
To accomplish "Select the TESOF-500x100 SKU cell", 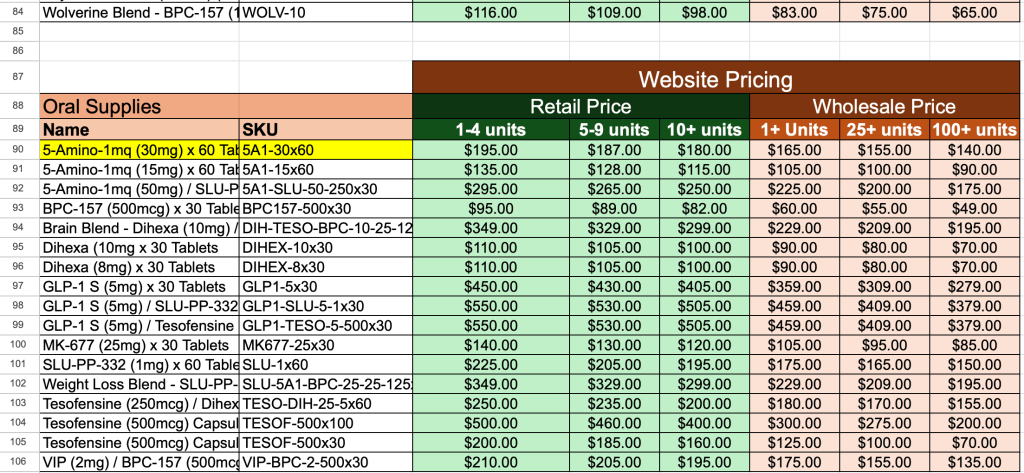I will [x=325, y=423].
